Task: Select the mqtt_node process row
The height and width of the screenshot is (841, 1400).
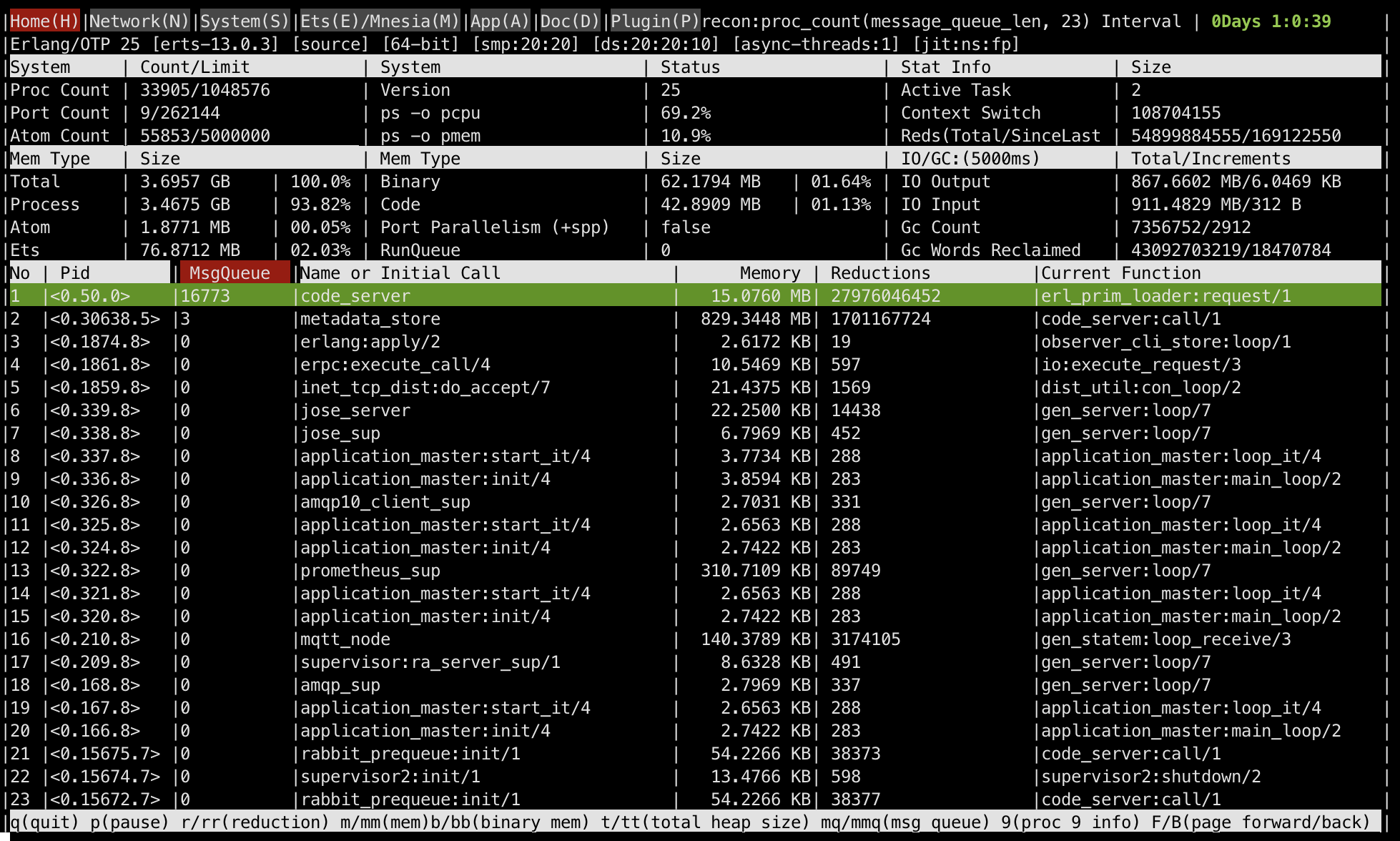Action: [x=345, y=639]
